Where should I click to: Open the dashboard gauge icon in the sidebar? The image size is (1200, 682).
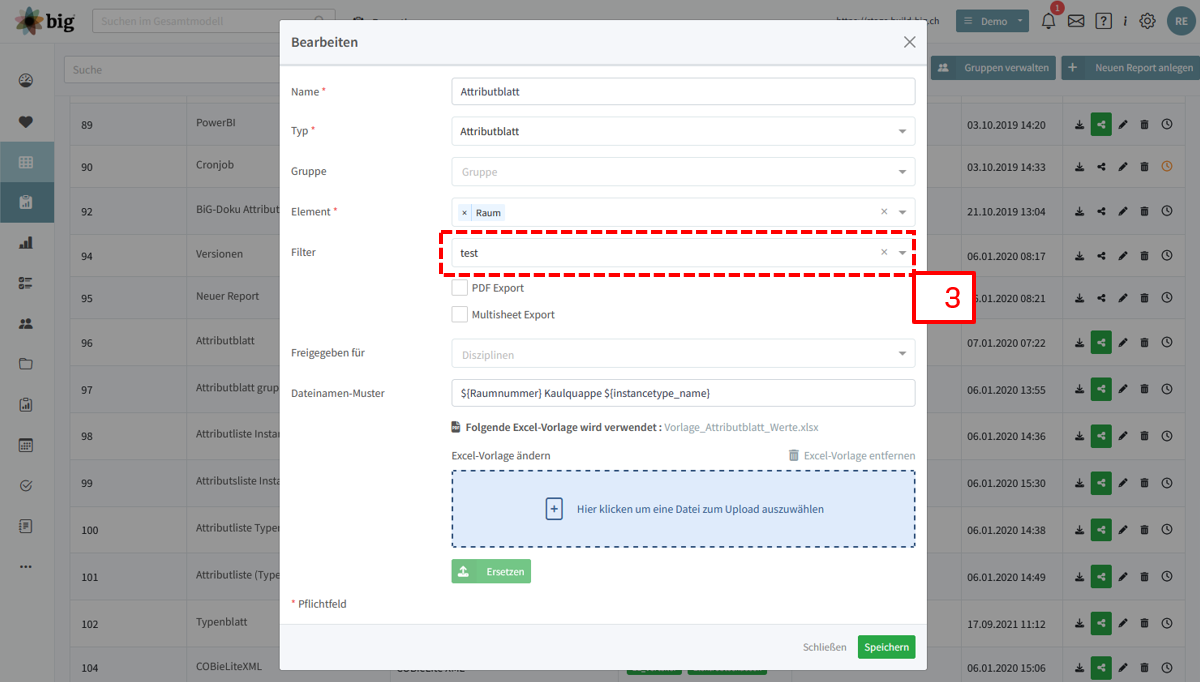[26, 81]
